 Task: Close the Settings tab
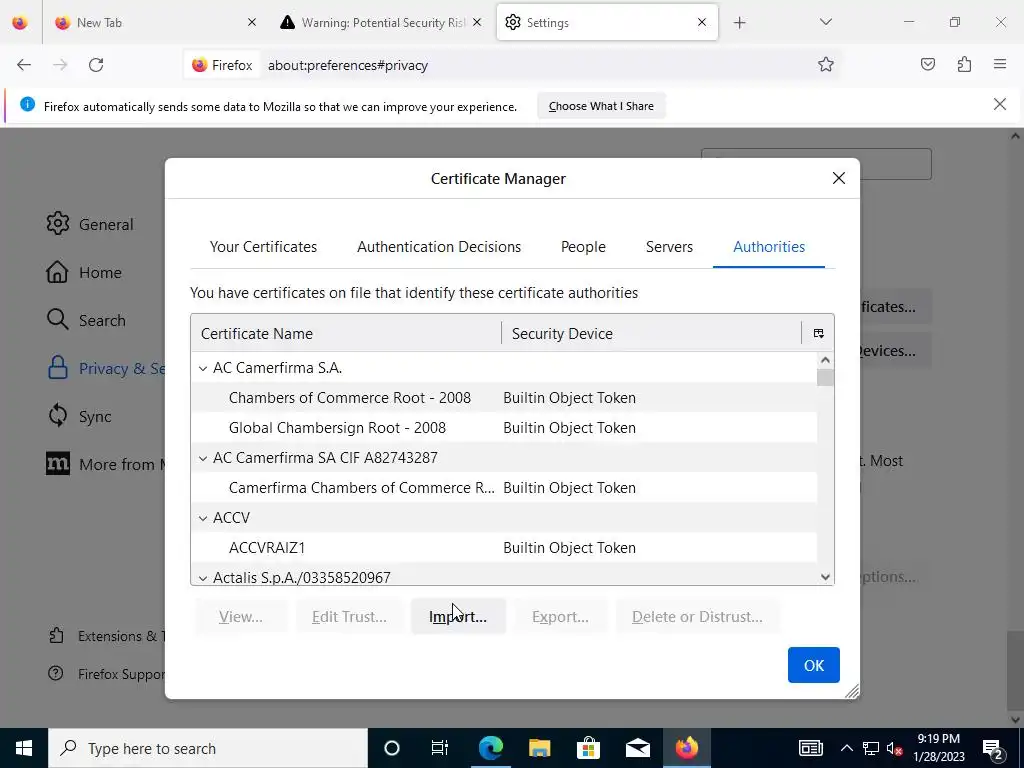701,22
